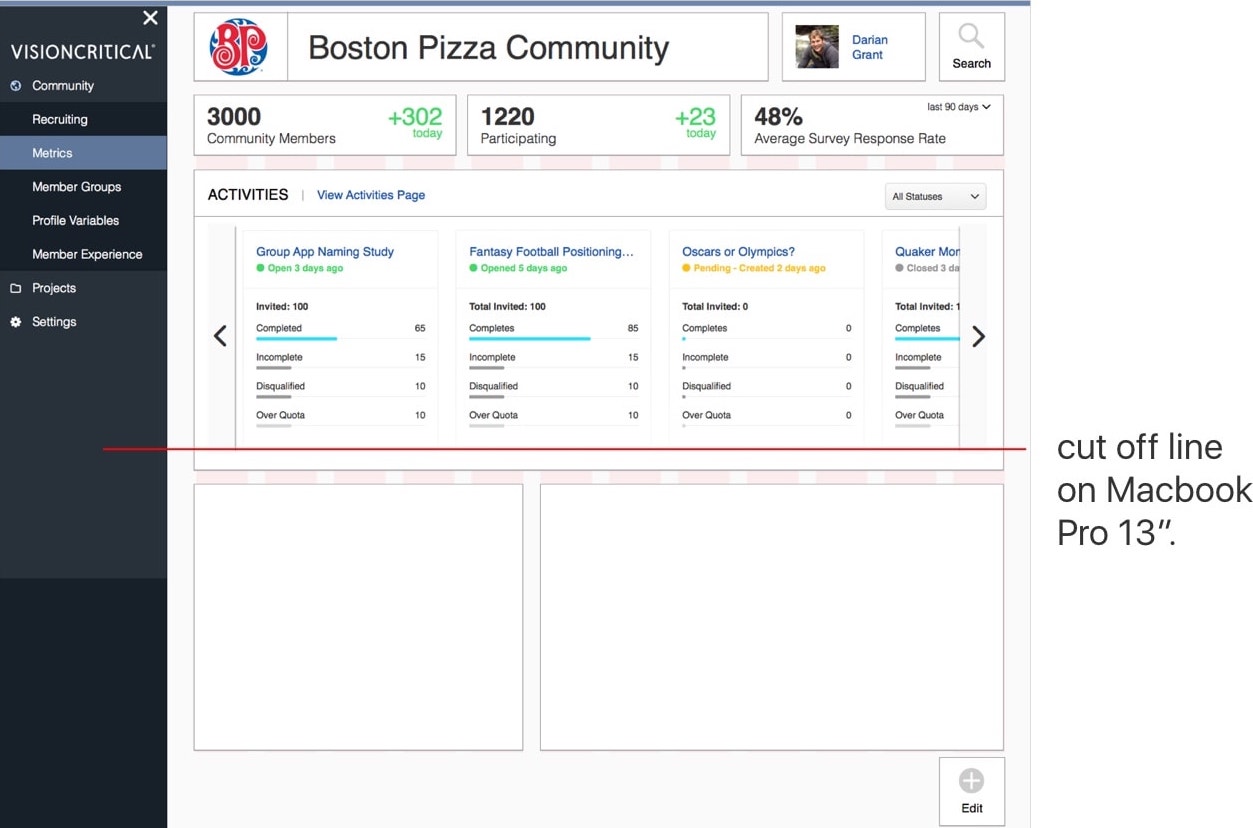Click the Edit plus icon
This screenshot has width=1253, height=828.
971,781
